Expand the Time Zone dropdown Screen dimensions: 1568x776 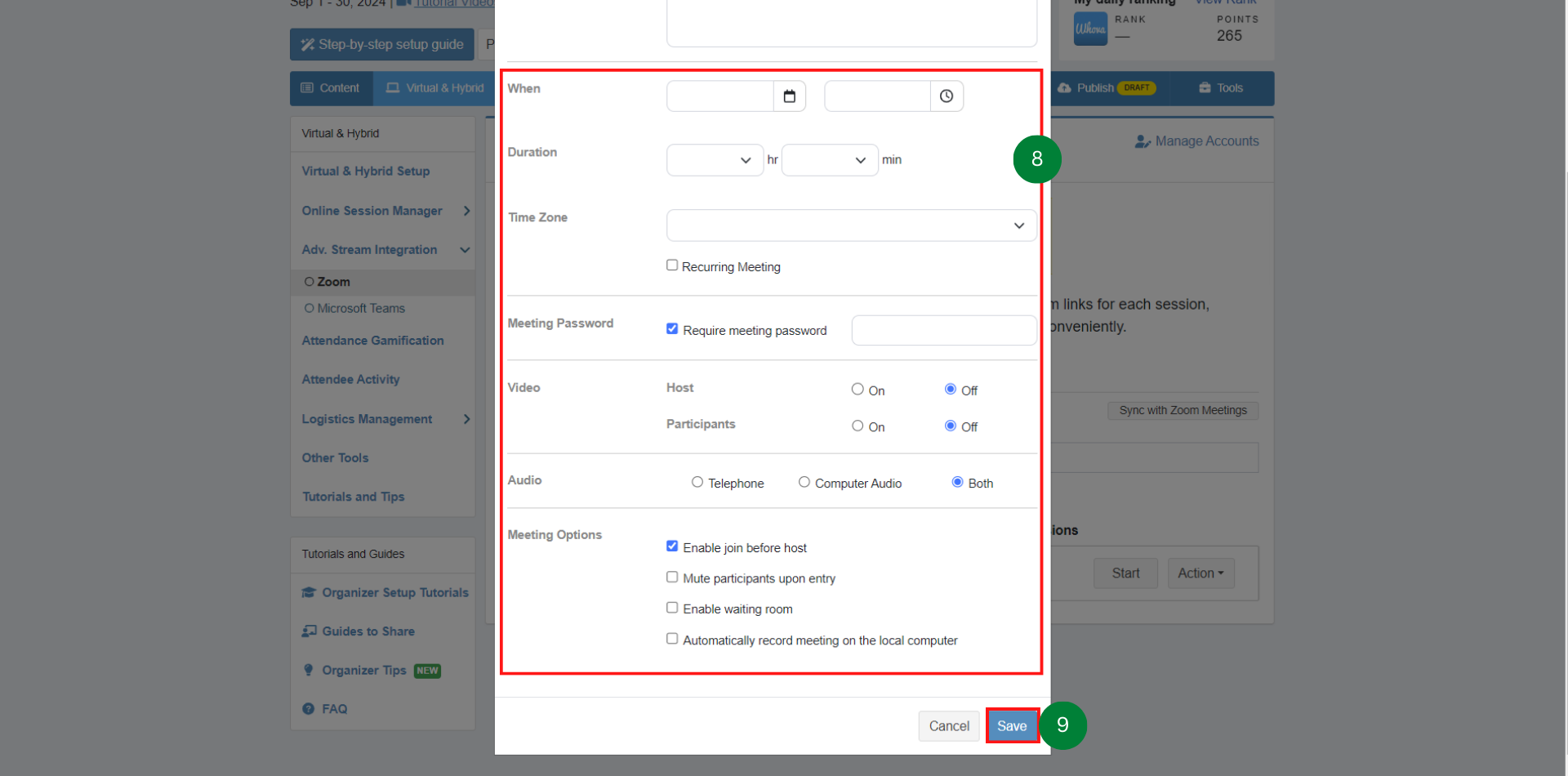851,225
